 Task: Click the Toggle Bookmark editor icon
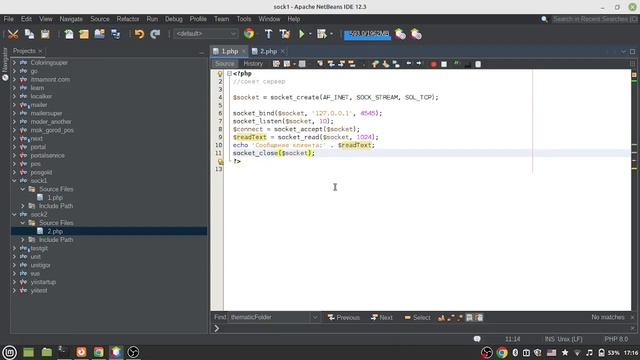(396, 64)
